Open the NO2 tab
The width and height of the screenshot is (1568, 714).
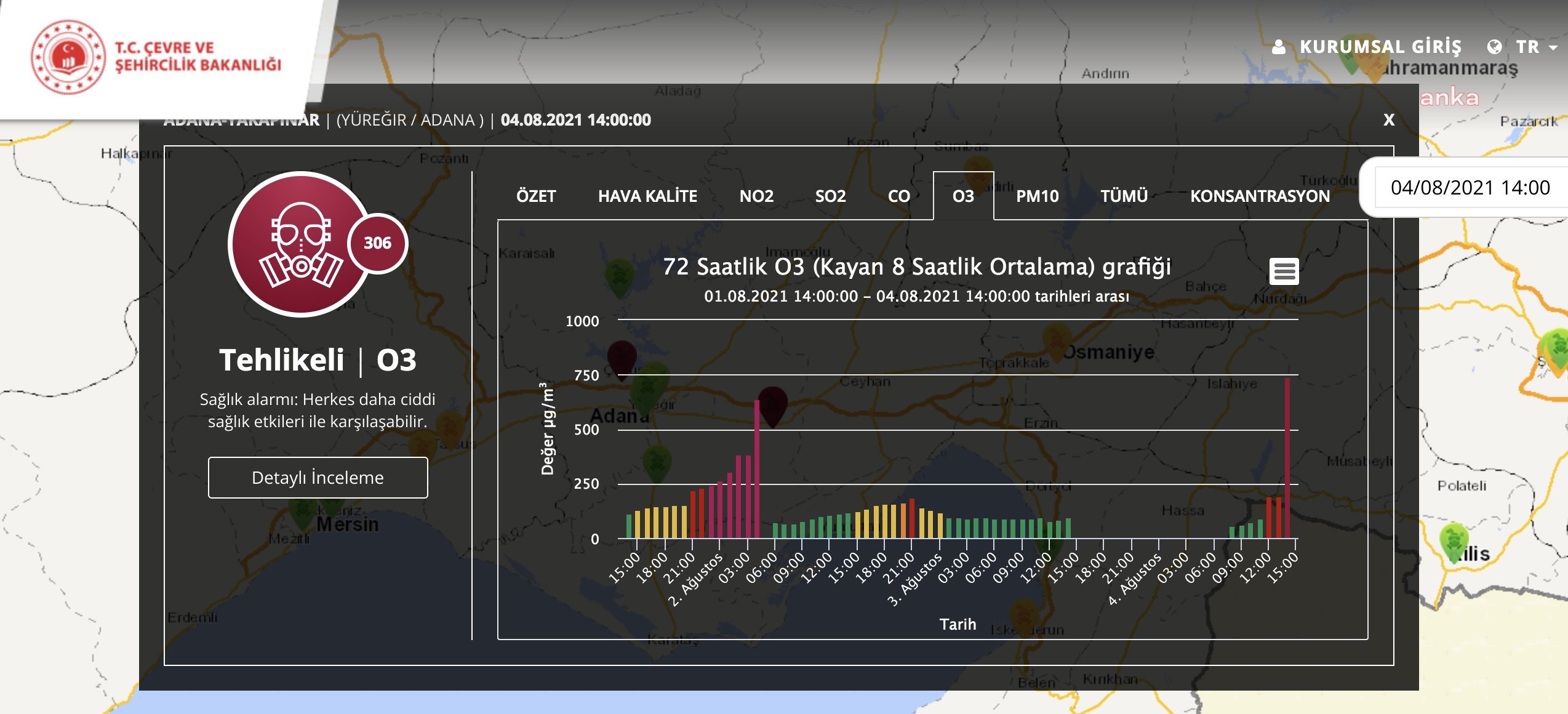pyautogui.click(x=756, y=196)
